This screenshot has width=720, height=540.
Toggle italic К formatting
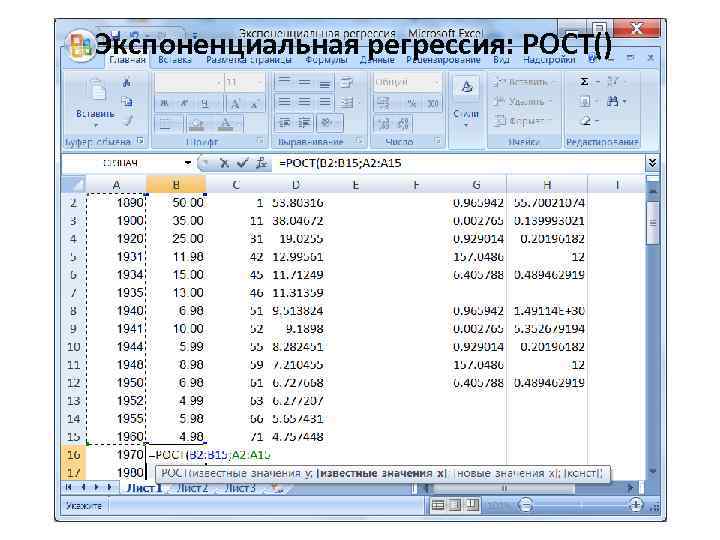coord(184,104)
